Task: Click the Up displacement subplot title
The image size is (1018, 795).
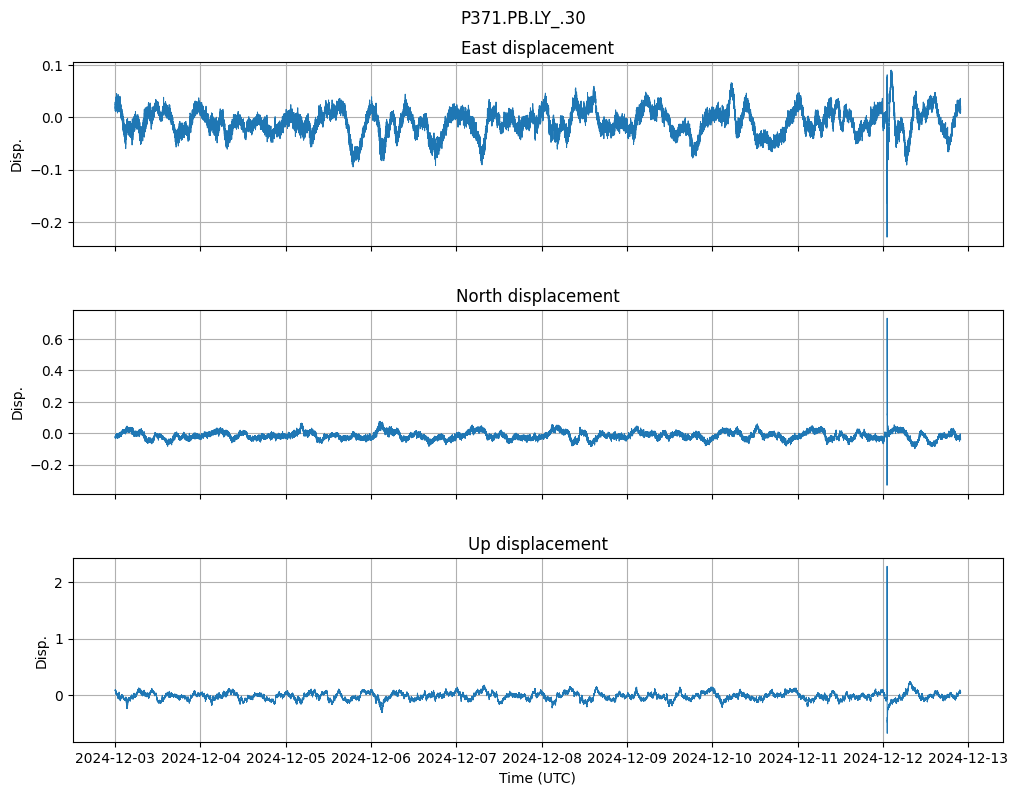Action: point(537,544)
